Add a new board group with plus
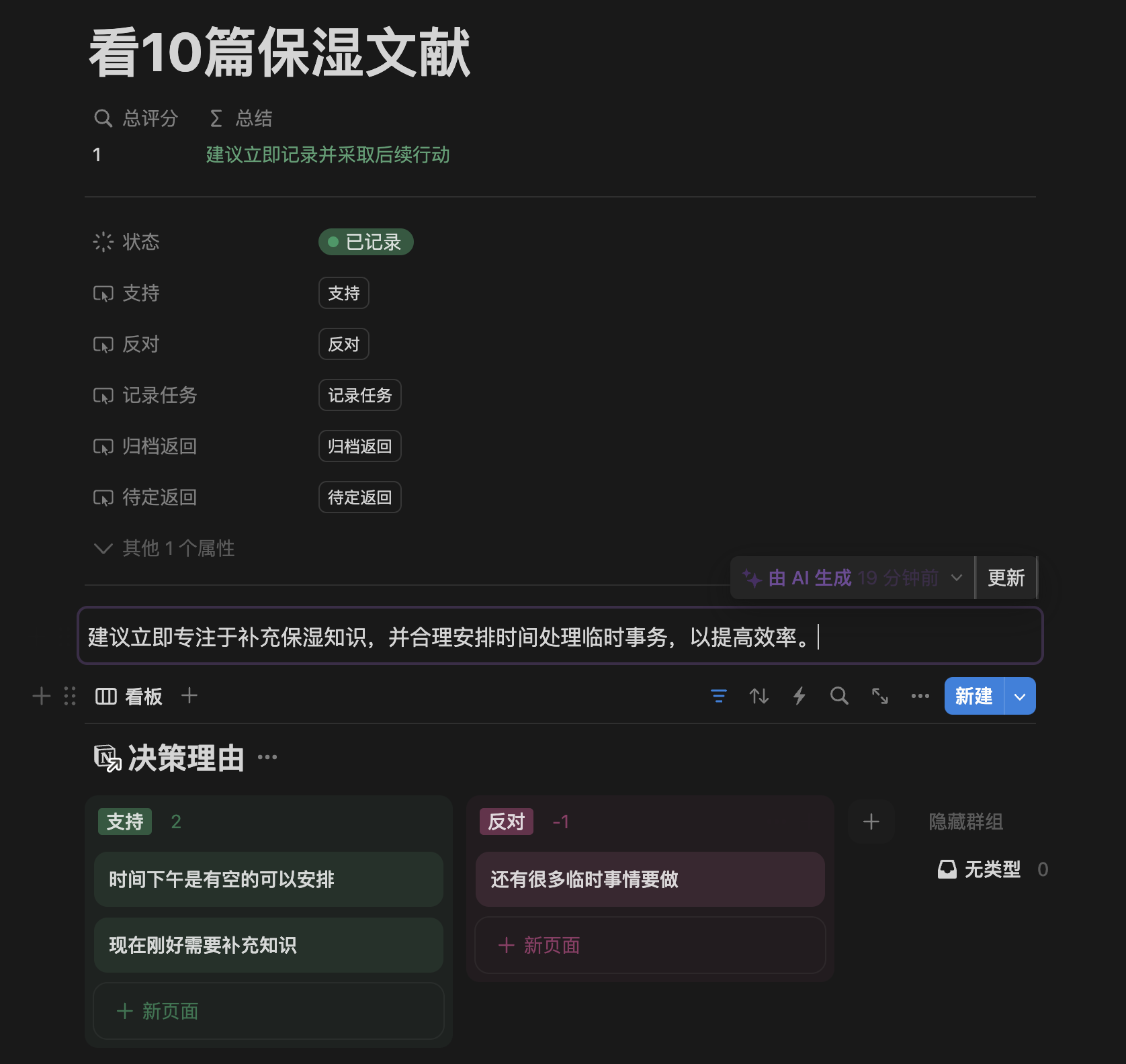This screenshot has width=1126, height=1064. pos(871,822)
